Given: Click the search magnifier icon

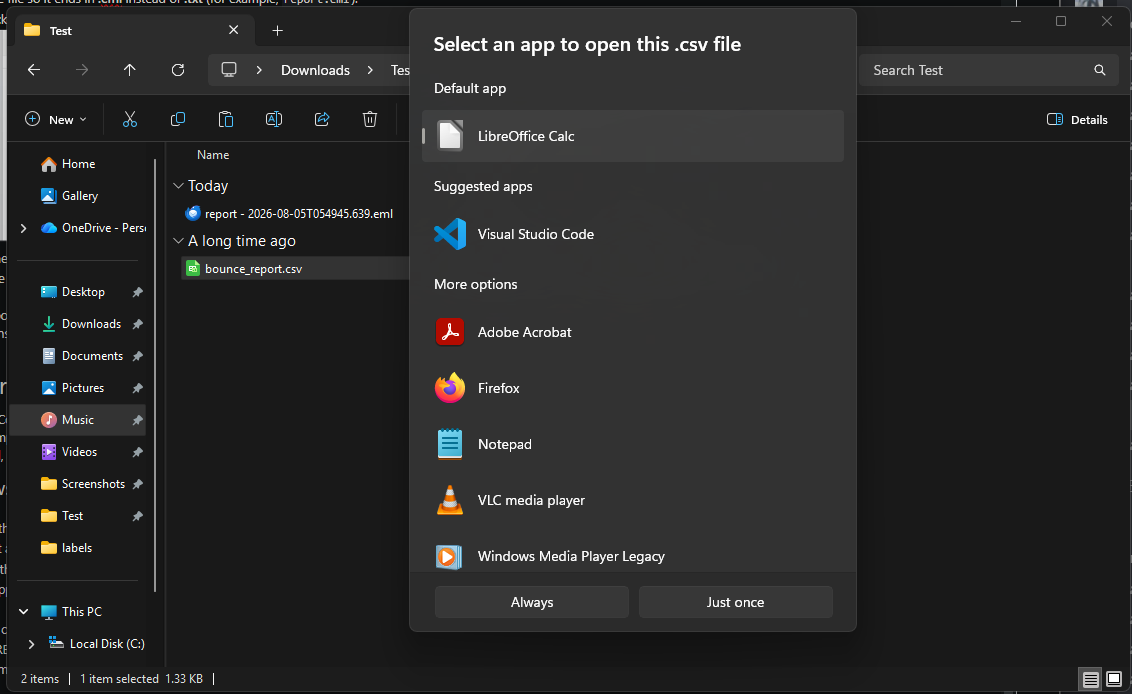Looking at the screenshot, I should point(1100,70).
